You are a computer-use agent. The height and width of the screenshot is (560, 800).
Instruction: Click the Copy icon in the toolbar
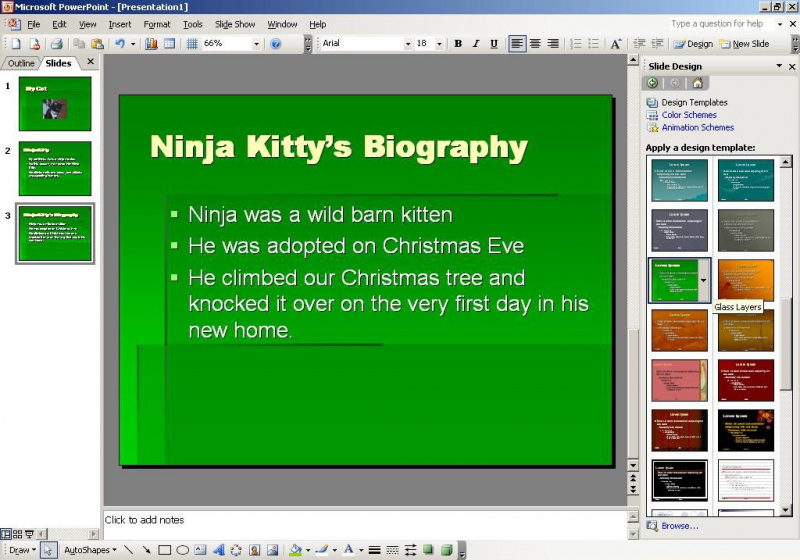79,44
